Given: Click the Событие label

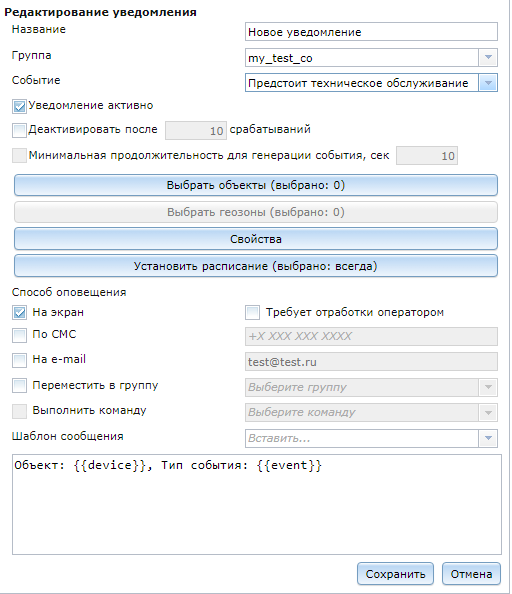Looking at the screenshot, I should pos(36,80).
